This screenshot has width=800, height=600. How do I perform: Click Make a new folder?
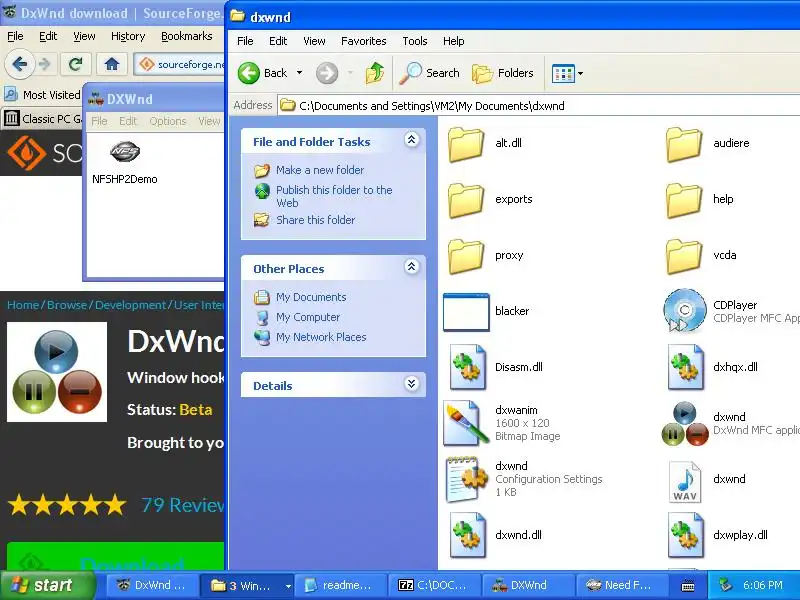coord(320,170)
